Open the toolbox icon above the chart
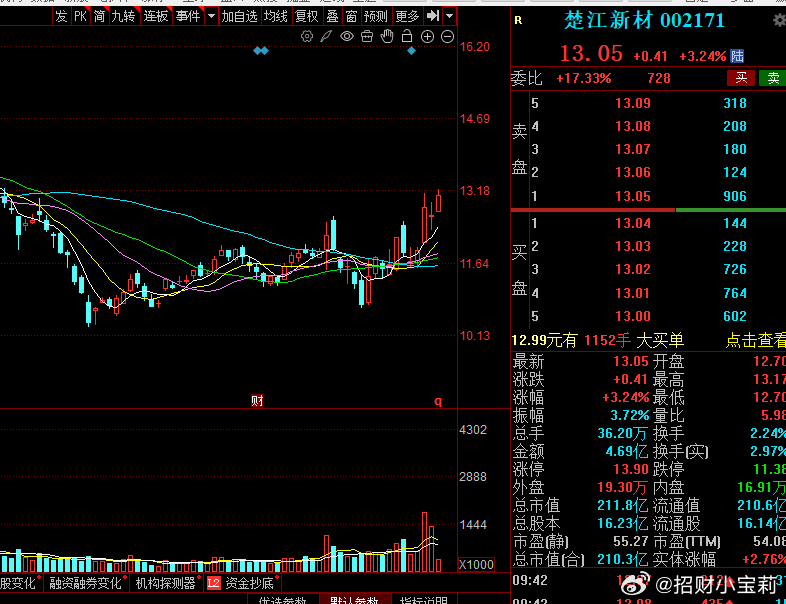 [x=367, y=36]
